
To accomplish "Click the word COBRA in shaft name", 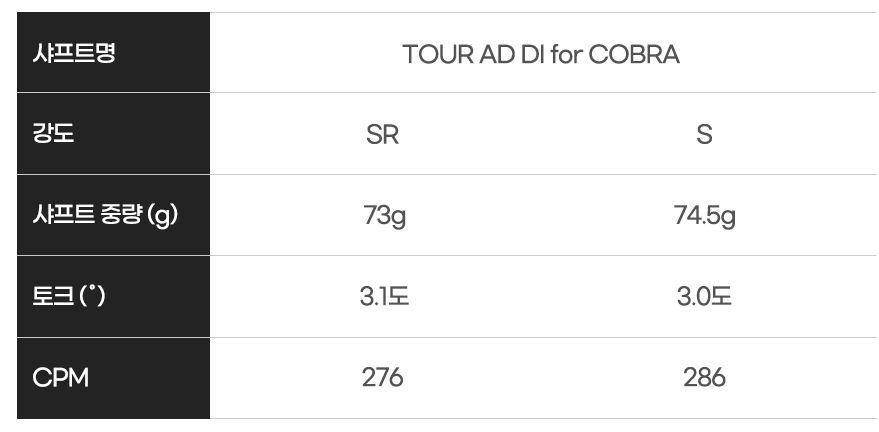I will click(633, 54).
